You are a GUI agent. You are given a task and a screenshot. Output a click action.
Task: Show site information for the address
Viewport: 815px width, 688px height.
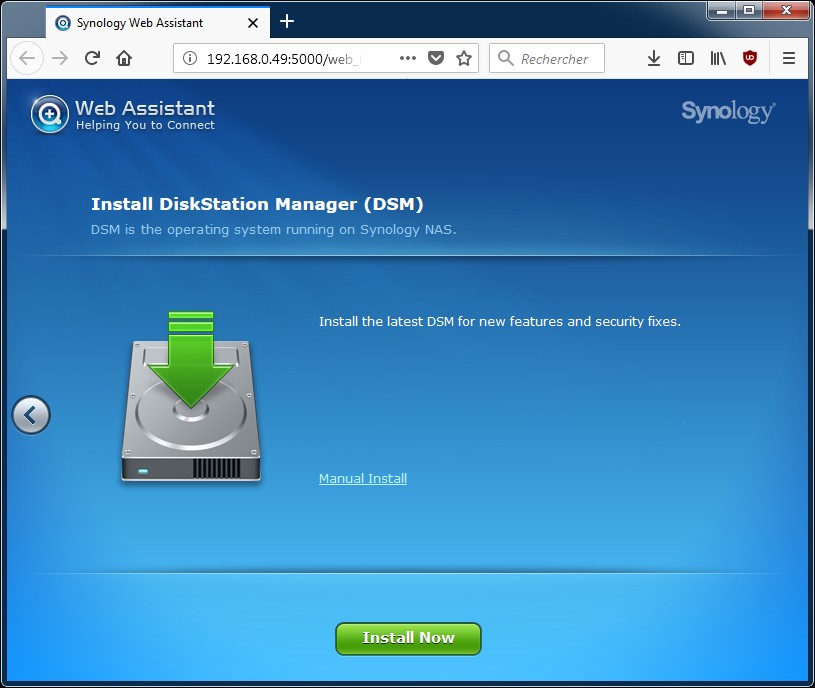(x=191, y=59)
